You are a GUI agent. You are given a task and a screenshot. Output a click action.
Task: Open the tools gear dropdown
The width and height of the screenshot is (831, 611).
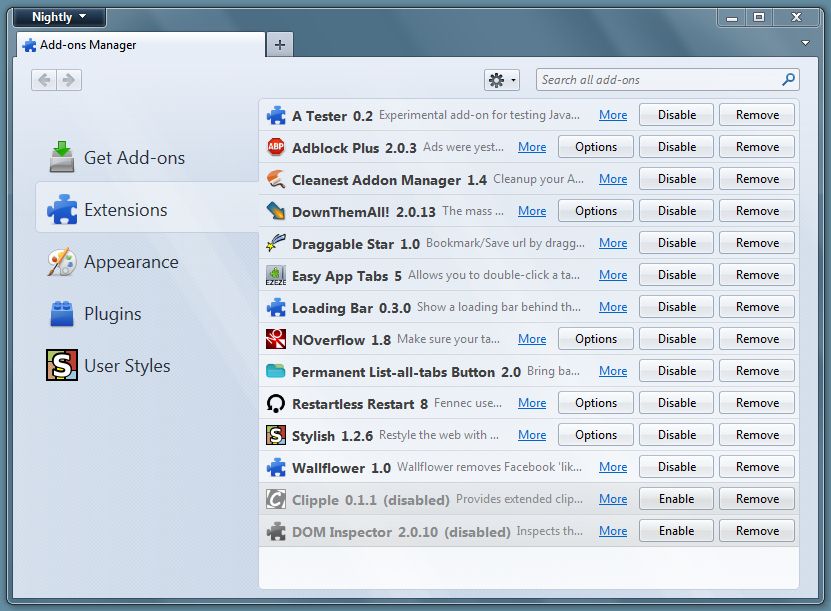(501, 79)
